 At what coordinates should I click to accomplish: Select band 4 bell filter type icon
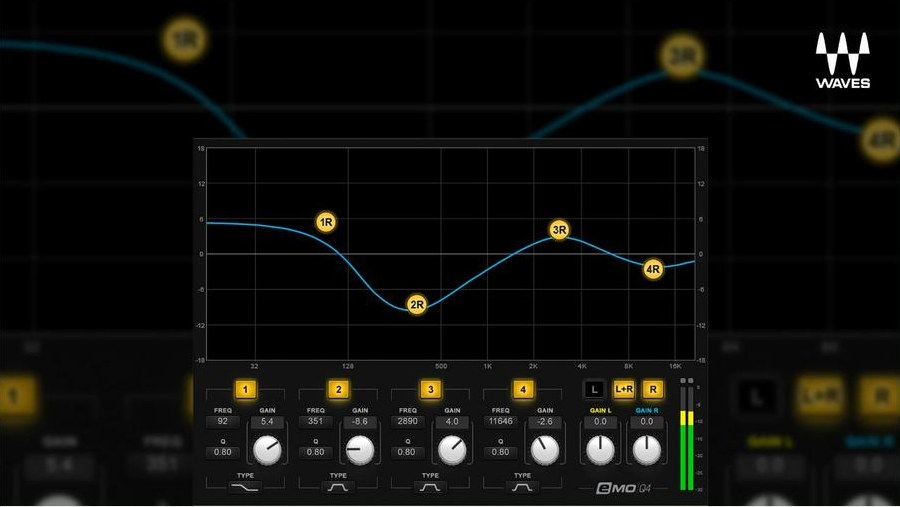[522, 487]
